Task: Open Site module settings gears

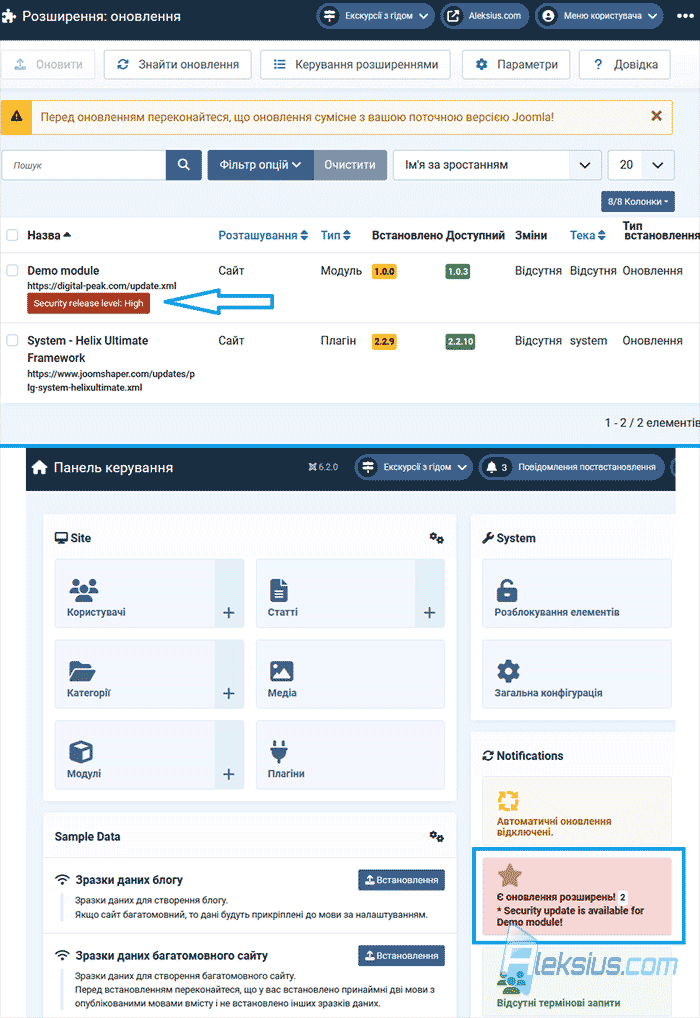Action: (x=436, y=538)
